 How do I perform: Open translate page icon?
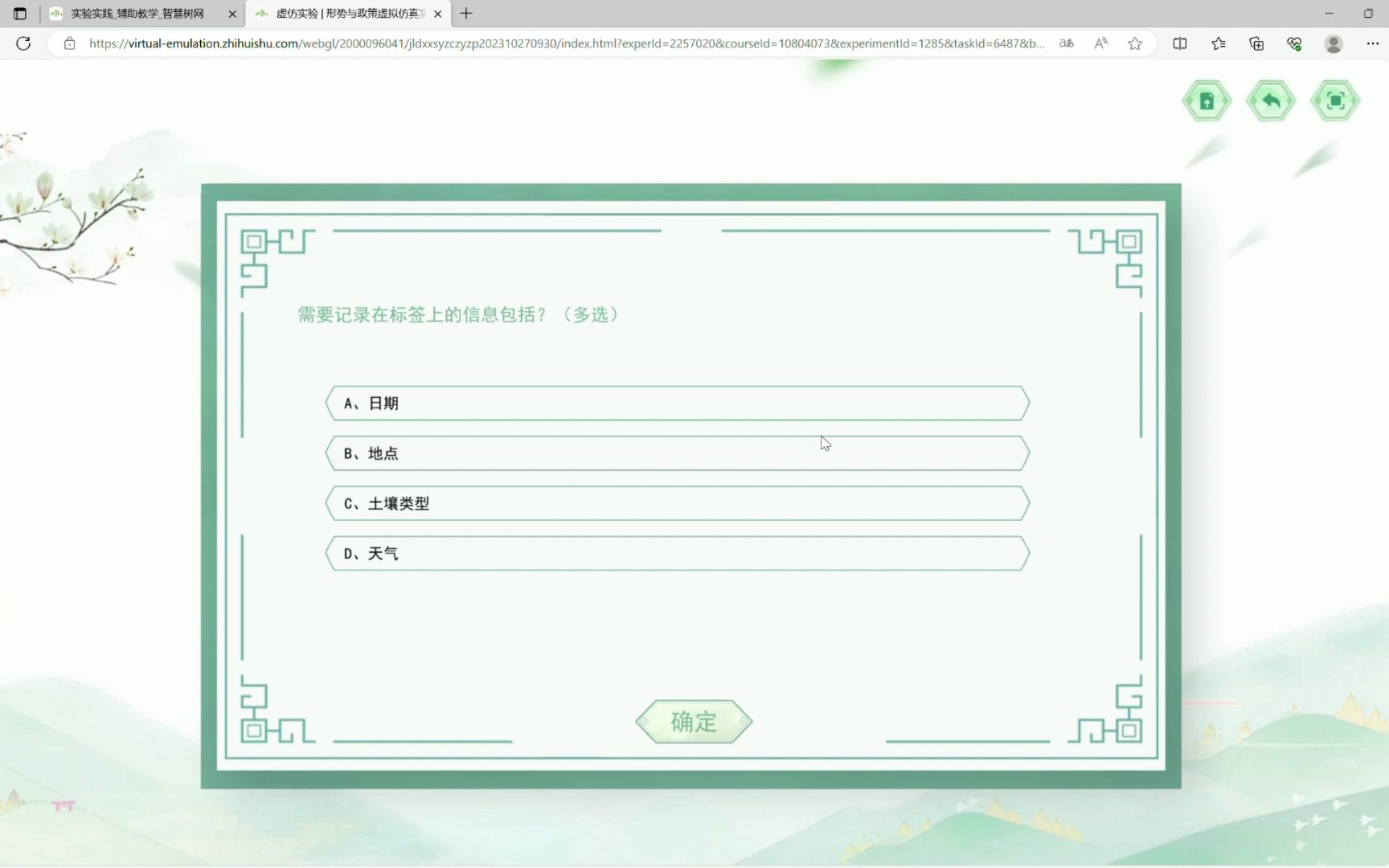[1067, 43]
